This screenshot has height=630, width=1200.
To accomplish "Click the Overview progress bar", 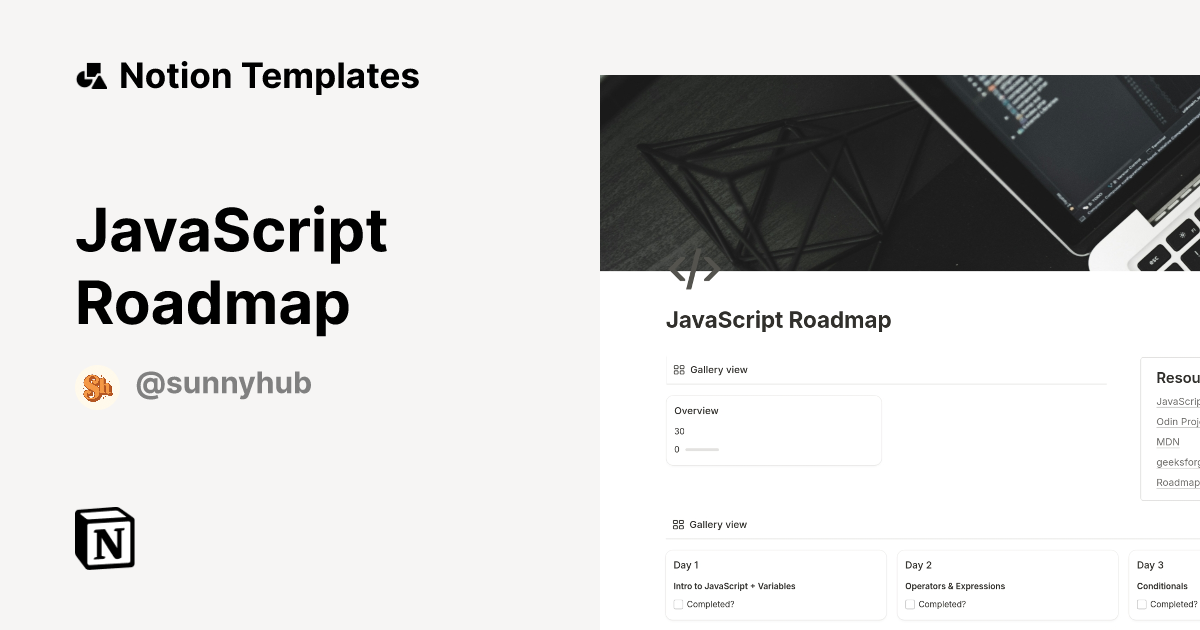I will coord(701,449).
